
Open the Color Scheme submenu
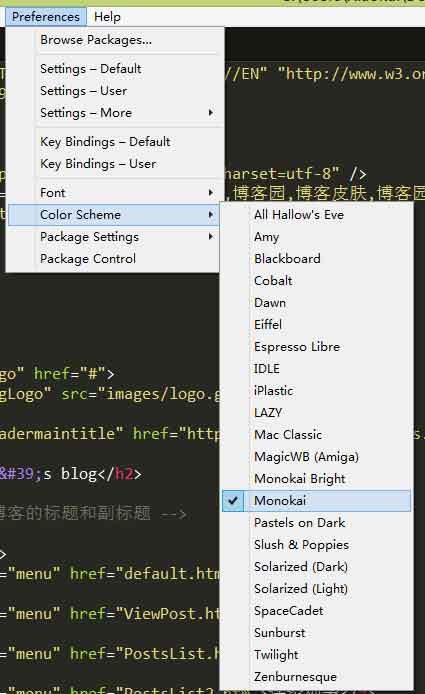tap(113, 215)
